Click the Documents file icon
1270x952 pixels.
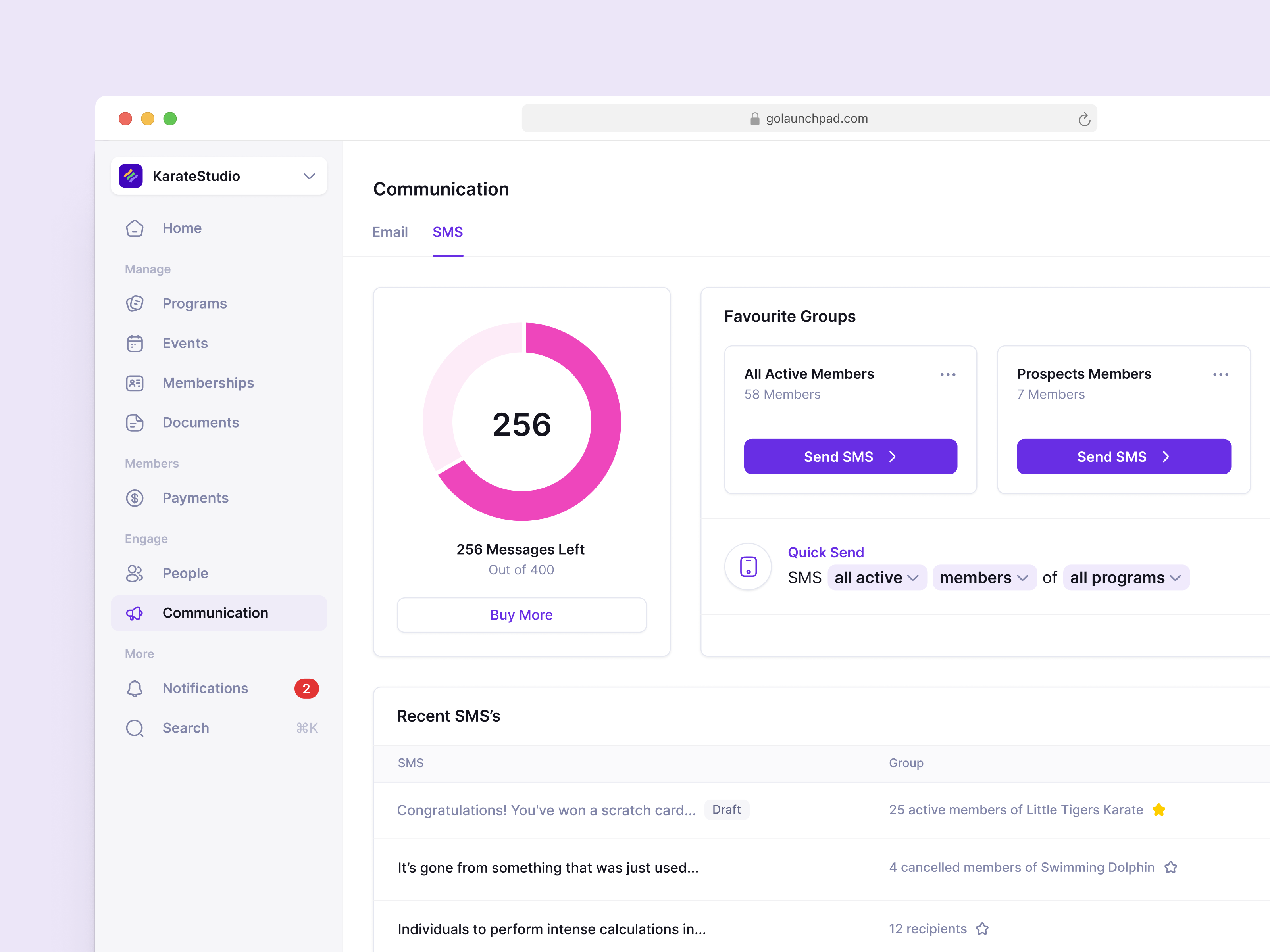[x=135, y=422]
